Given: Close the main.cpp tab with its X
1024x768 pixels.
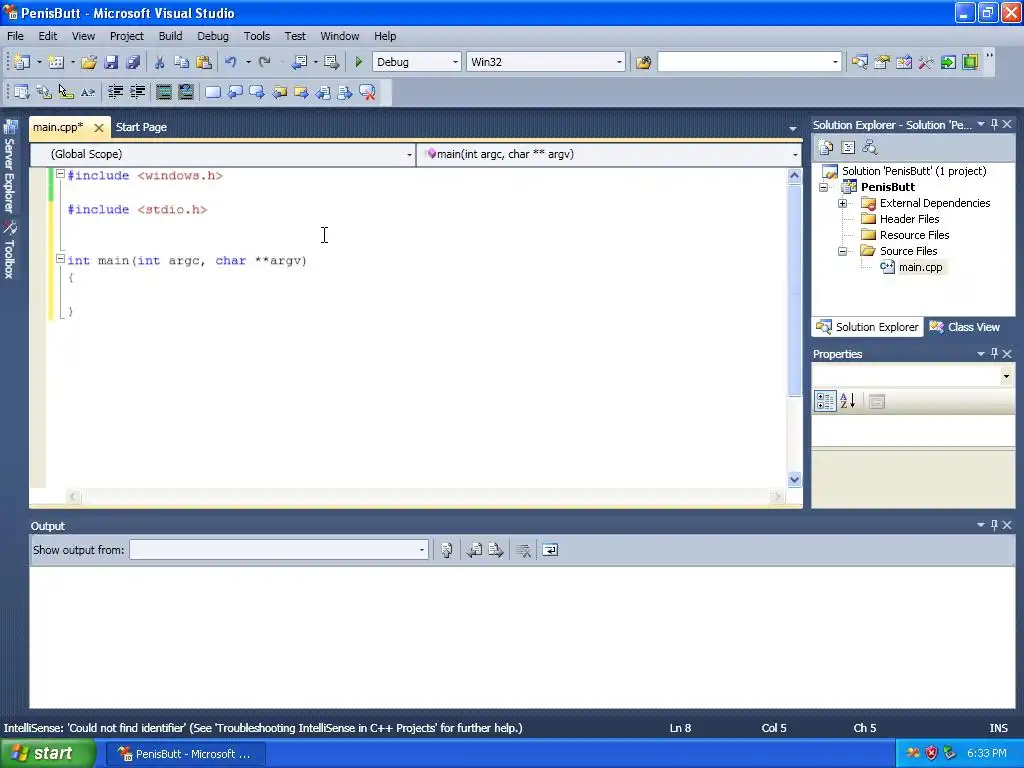Looking at the screenshot, I should point(99,128).
